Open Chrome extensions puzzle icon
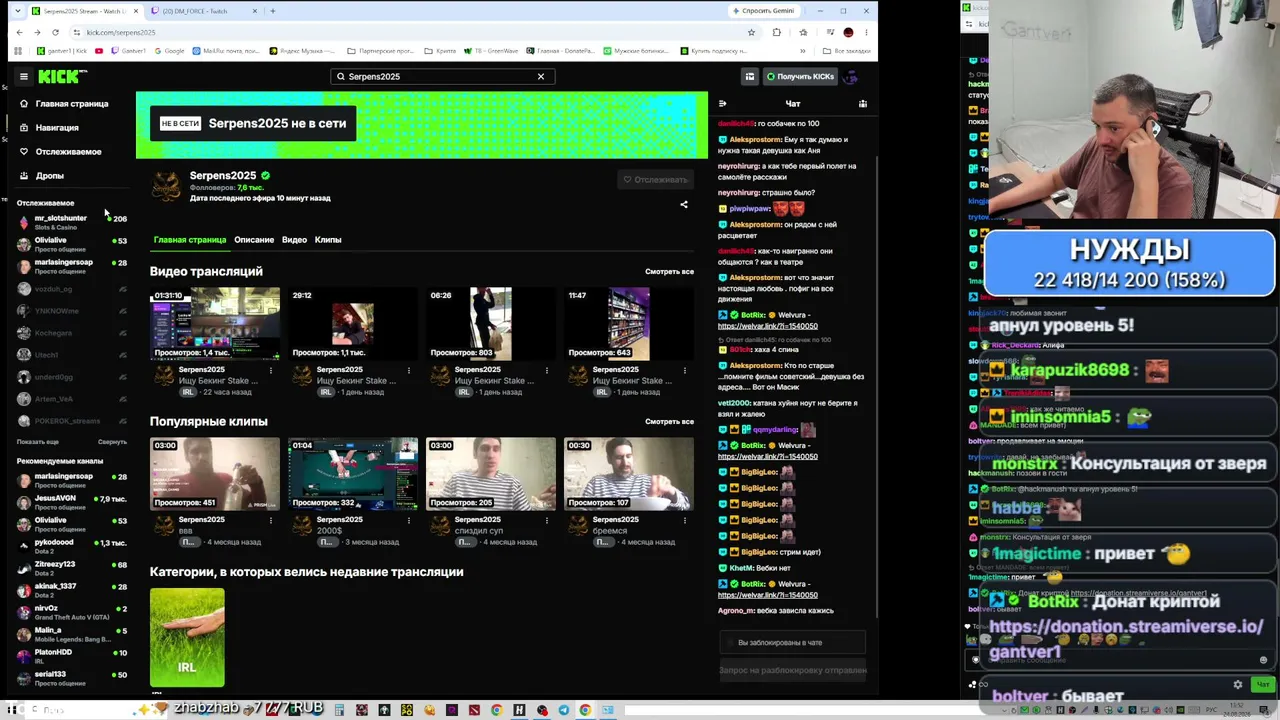The image size is (1280, 720). click(x=777, y=32)
